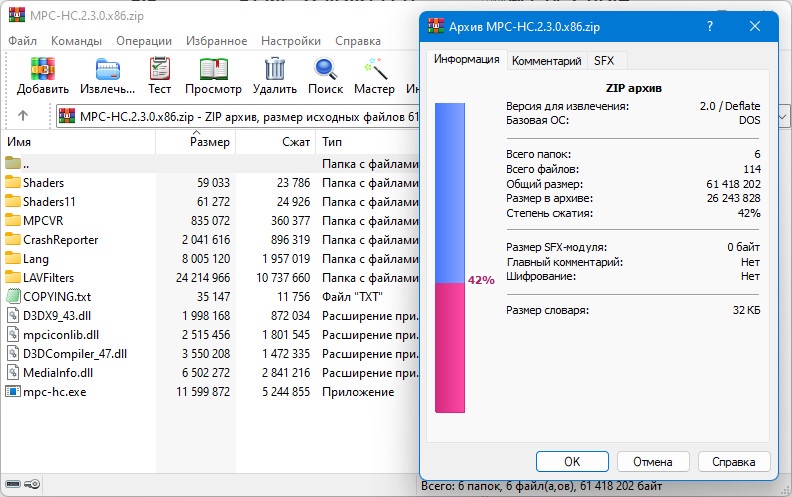
Task: Click the mpciconlib.dll file icon
Action: coord(13,334)
